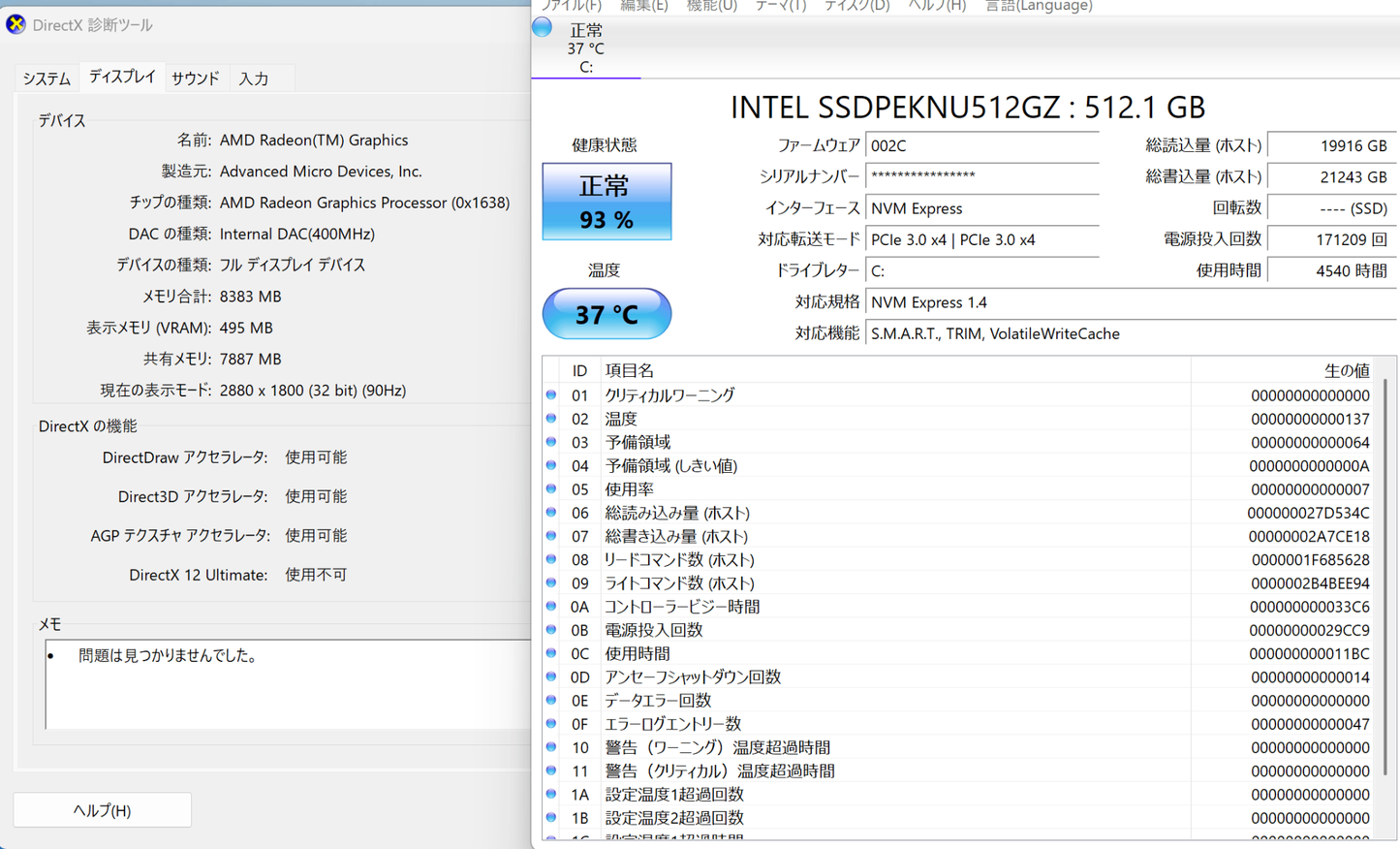
Task: Click 使用可能 beside DirectDraw アクセラレータ
Action: pyautogui.click(x=316, y=457)
